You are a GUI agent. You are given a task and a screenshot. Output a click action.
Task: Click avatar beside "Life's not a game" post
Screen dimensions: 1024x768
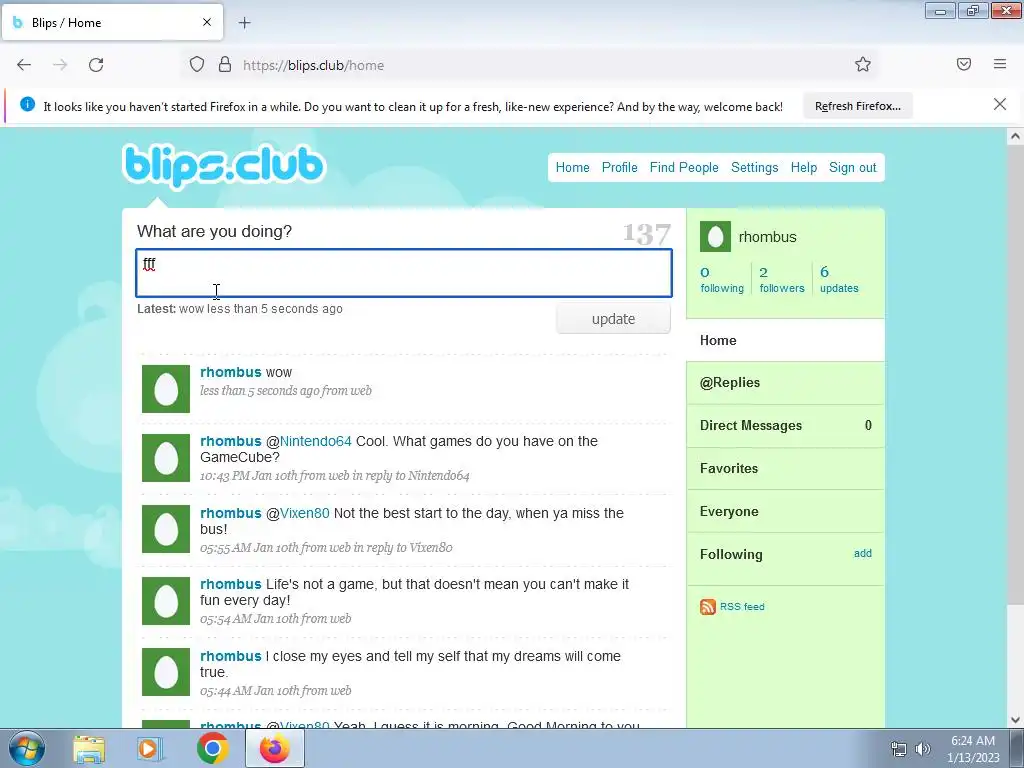(x=166, y=600)
